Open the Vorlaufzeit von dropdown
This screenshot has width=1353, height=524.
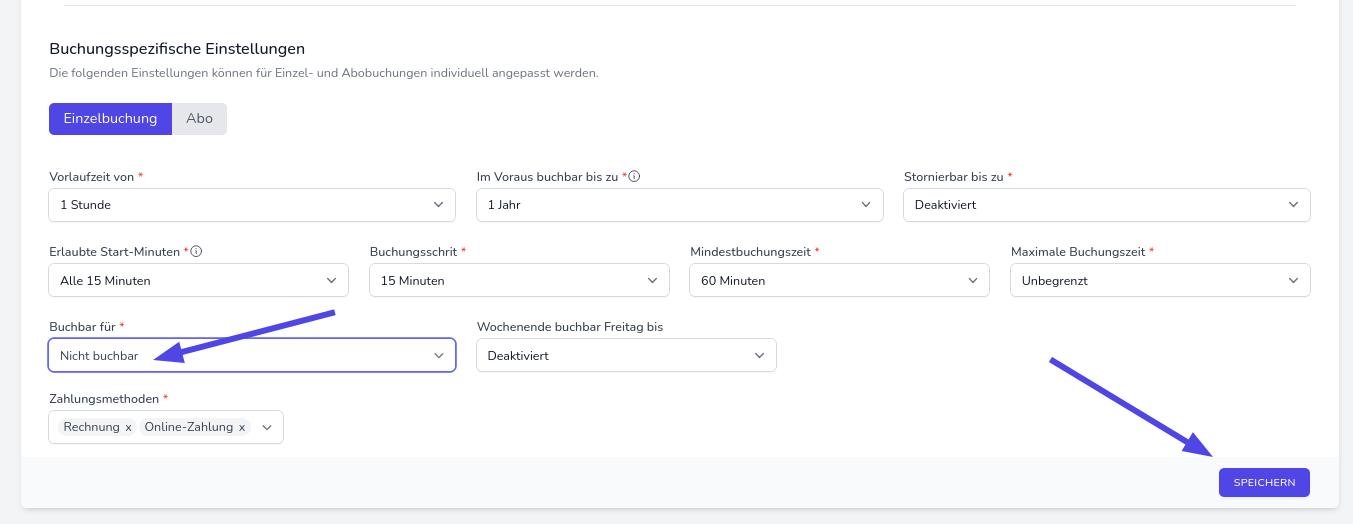tap(251, 204)
